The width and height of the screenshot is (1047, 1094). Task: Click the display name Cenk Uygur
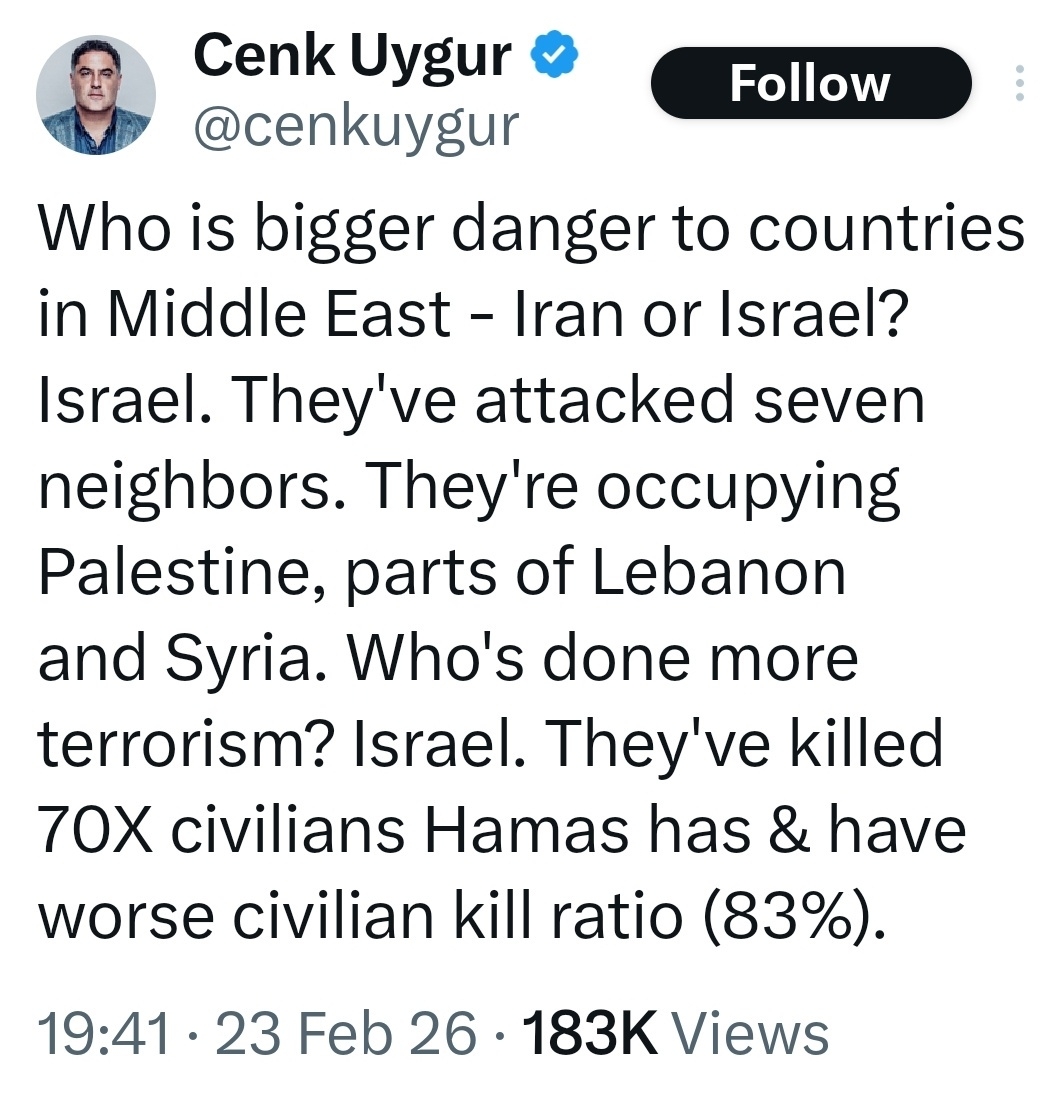(x=352, y=58)
